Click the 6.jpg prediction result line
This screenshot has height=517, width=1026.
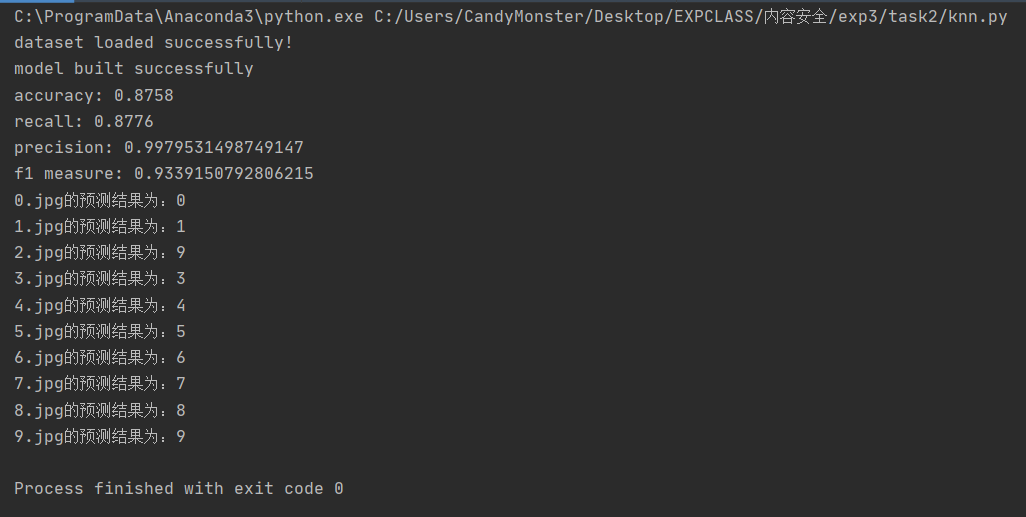[100, 358]
